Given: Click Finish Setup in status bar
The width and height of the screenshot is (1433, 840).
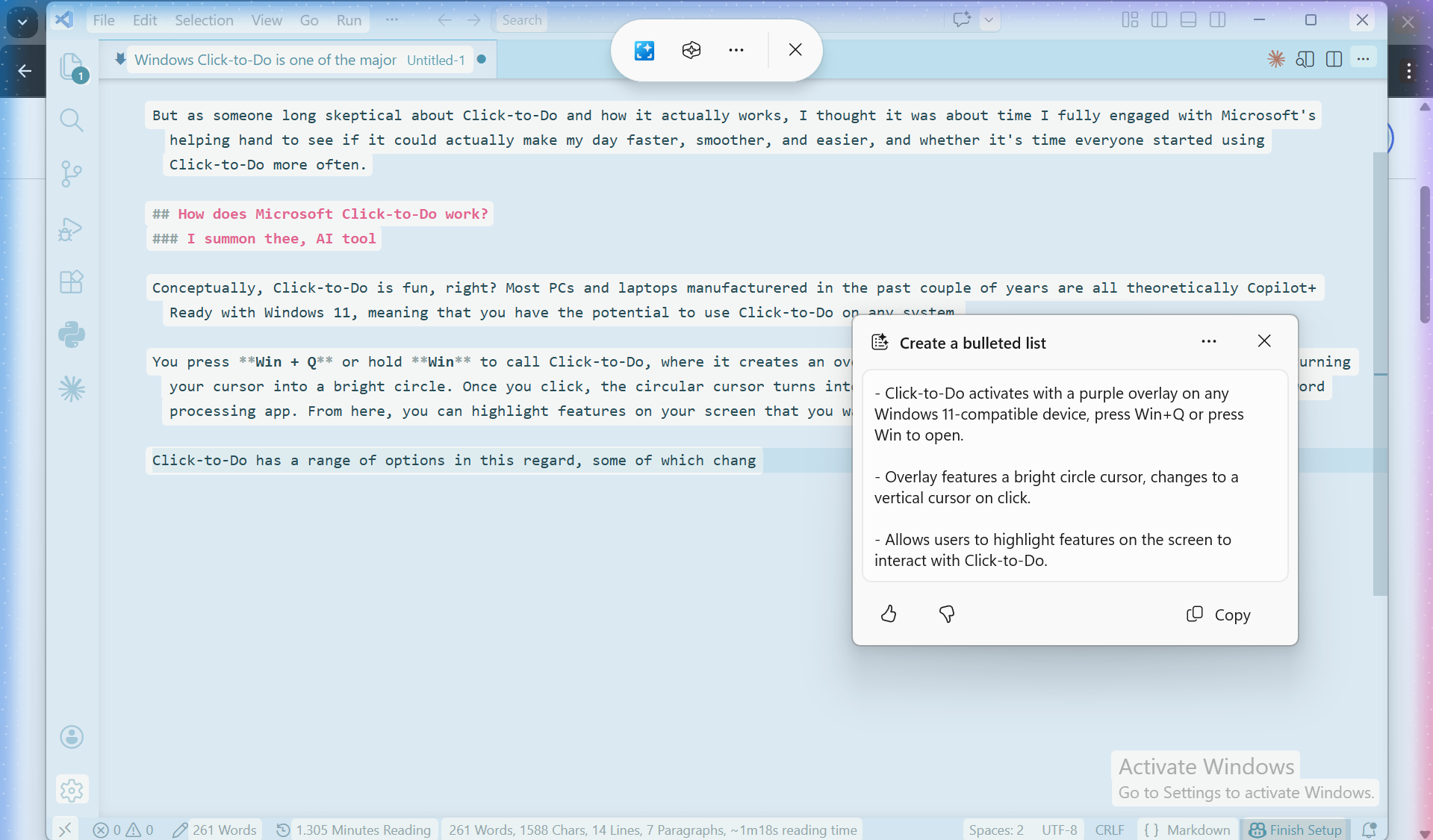Looking at the screenshot, I should (1296, 830).
